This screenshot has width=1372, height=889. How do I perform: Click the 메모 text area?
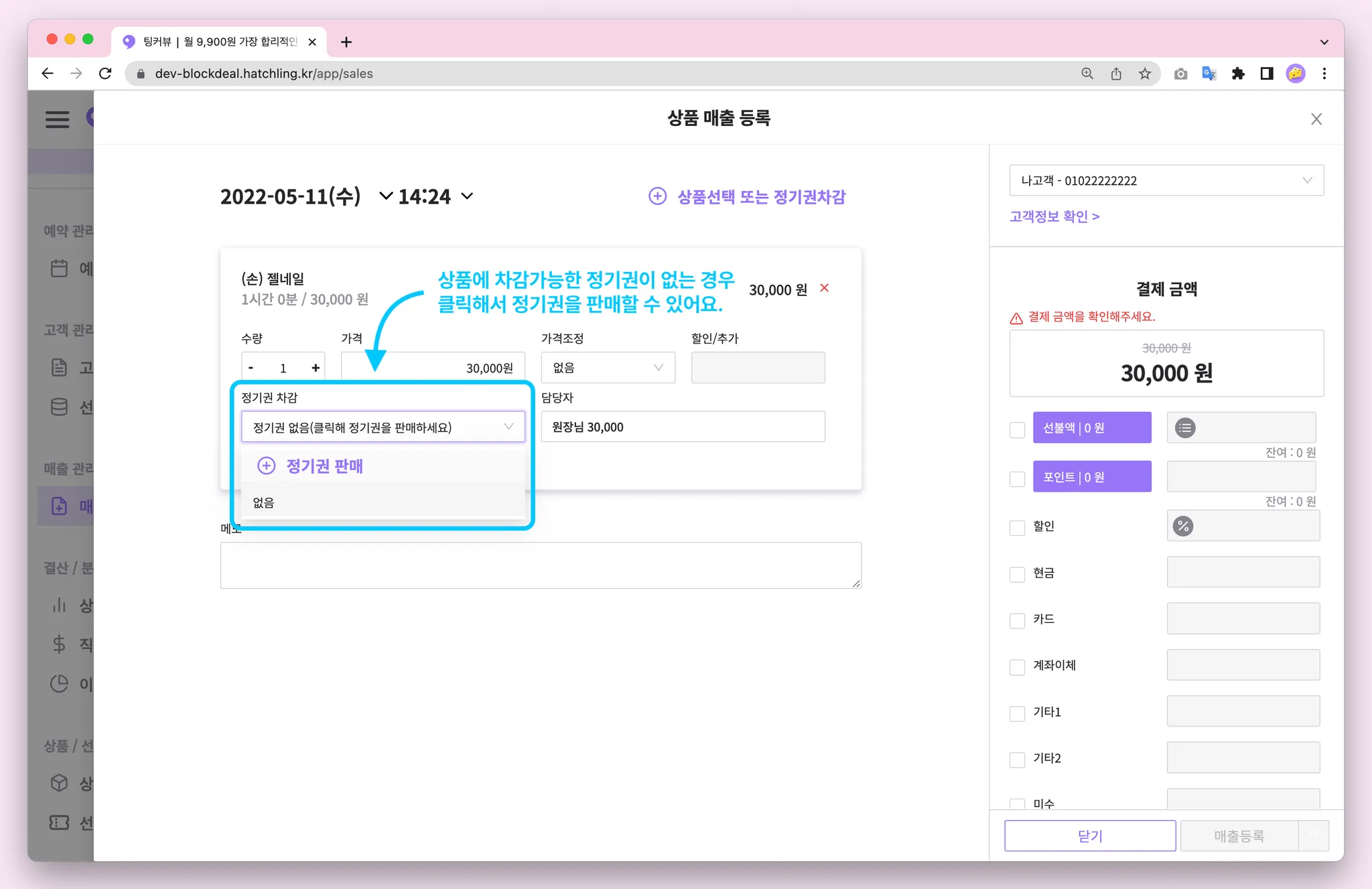540,565
